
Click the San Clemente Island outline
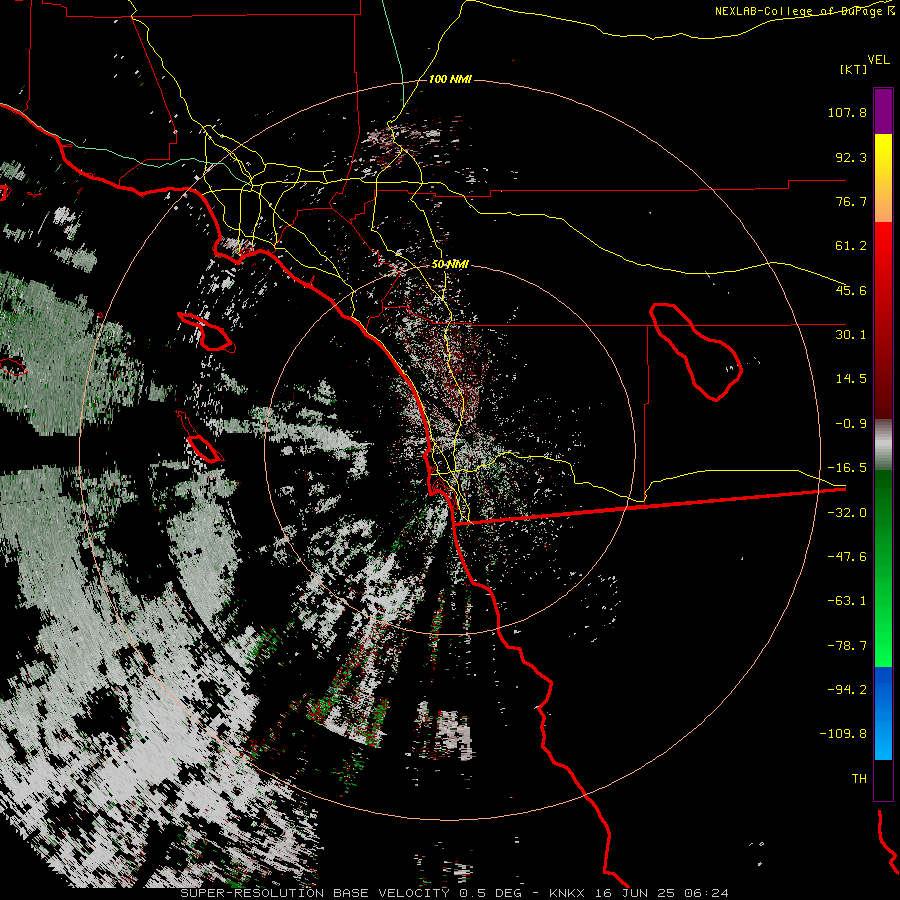200,437
